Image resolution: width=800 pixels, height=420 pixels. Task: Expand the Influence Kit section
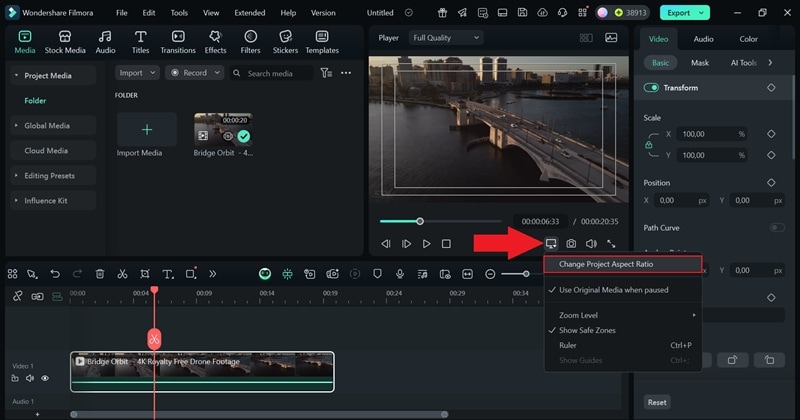[x=16, y=201]
